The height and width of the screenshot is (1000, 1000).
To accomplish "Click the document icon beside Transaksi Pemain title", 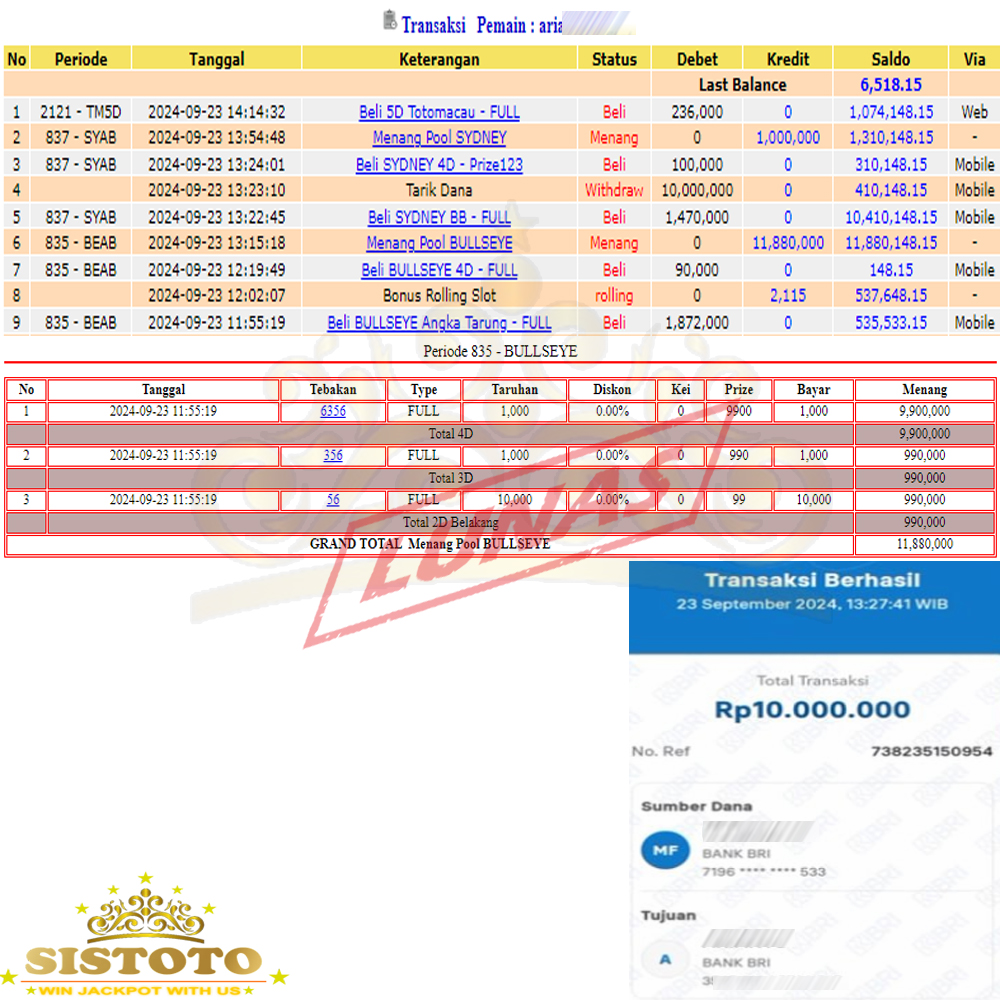I will tap(389, 21).
